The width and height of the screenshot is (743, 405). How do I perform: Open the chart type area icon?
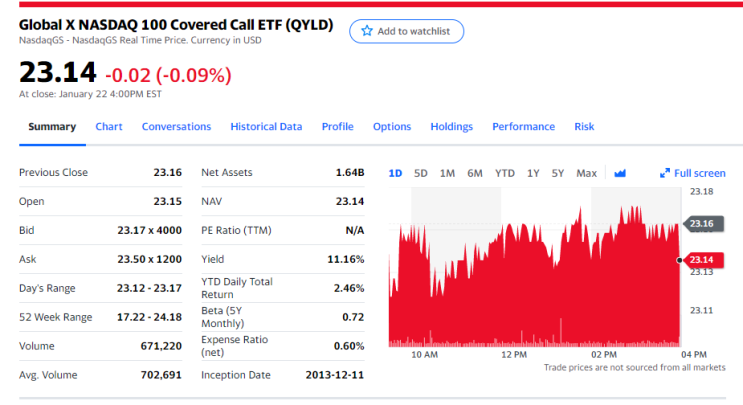620,173
